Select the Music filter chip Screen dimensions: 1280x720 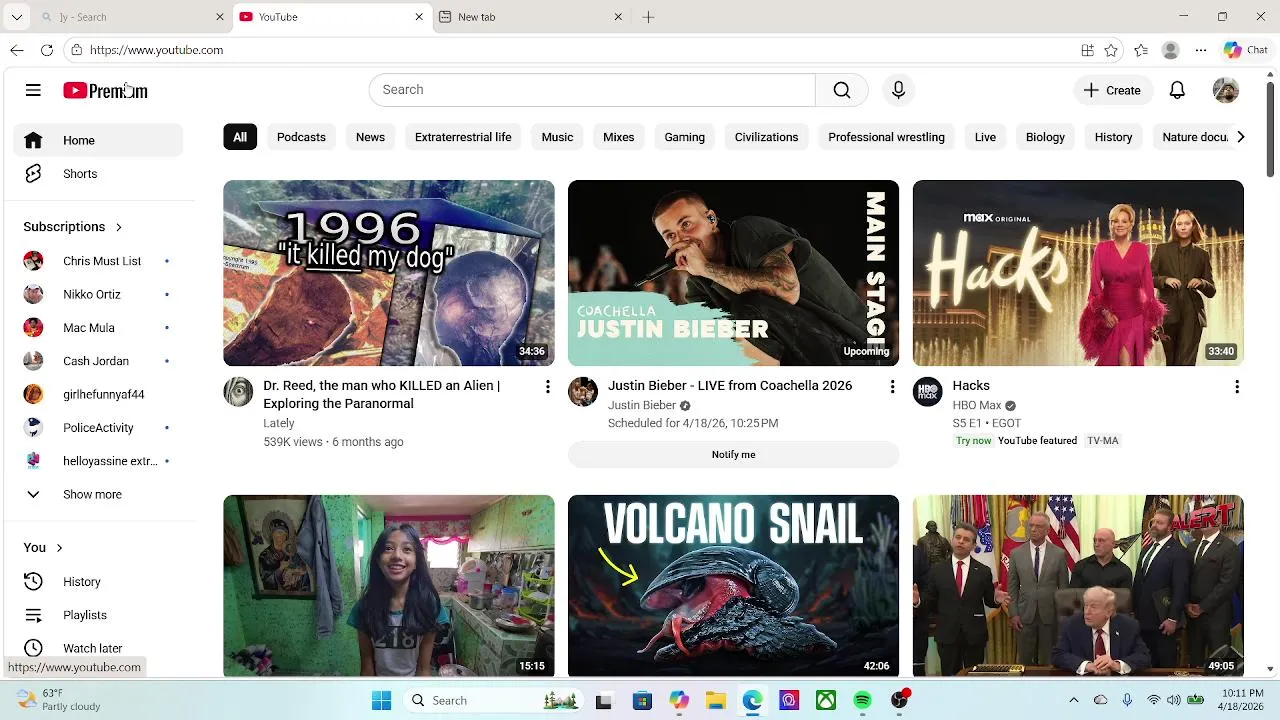[557, 137]
